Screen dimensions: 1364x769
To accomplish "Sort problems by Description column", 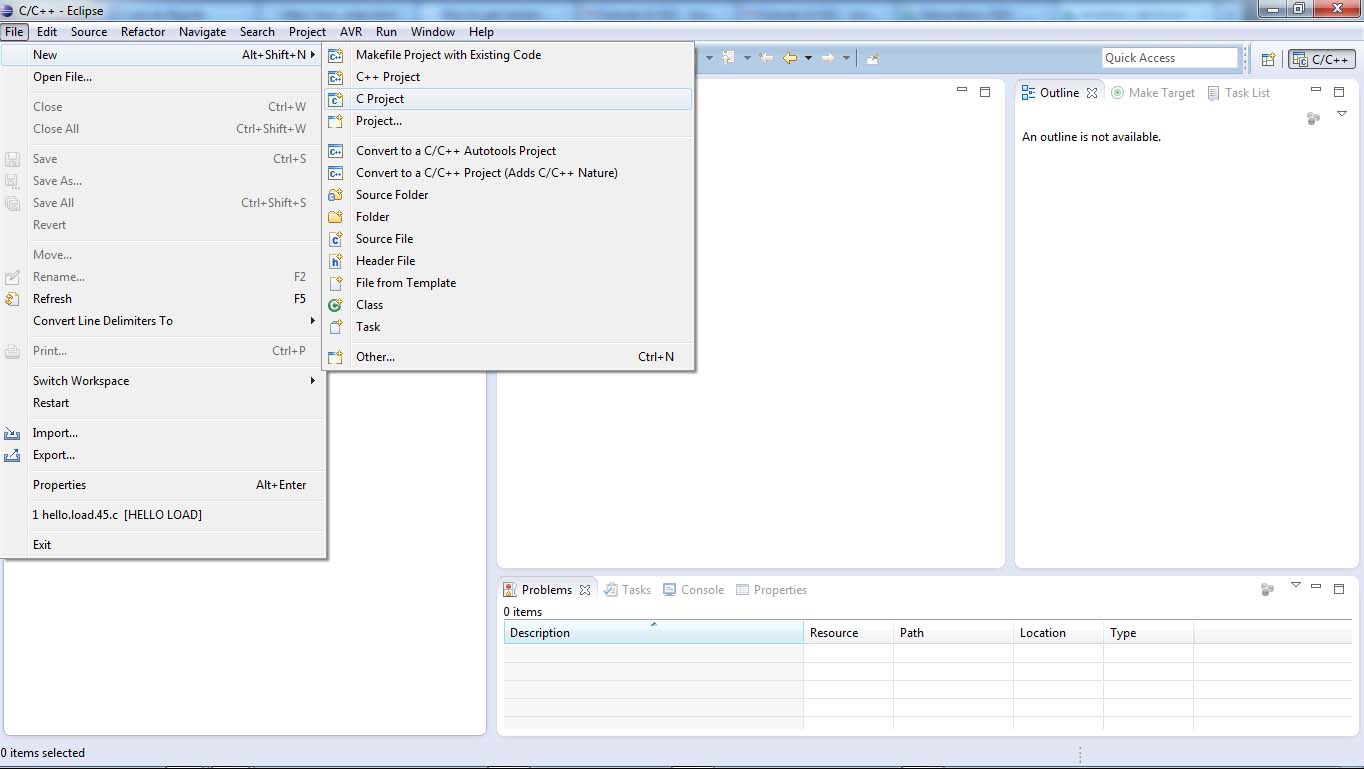I will [x=653, y=633].
